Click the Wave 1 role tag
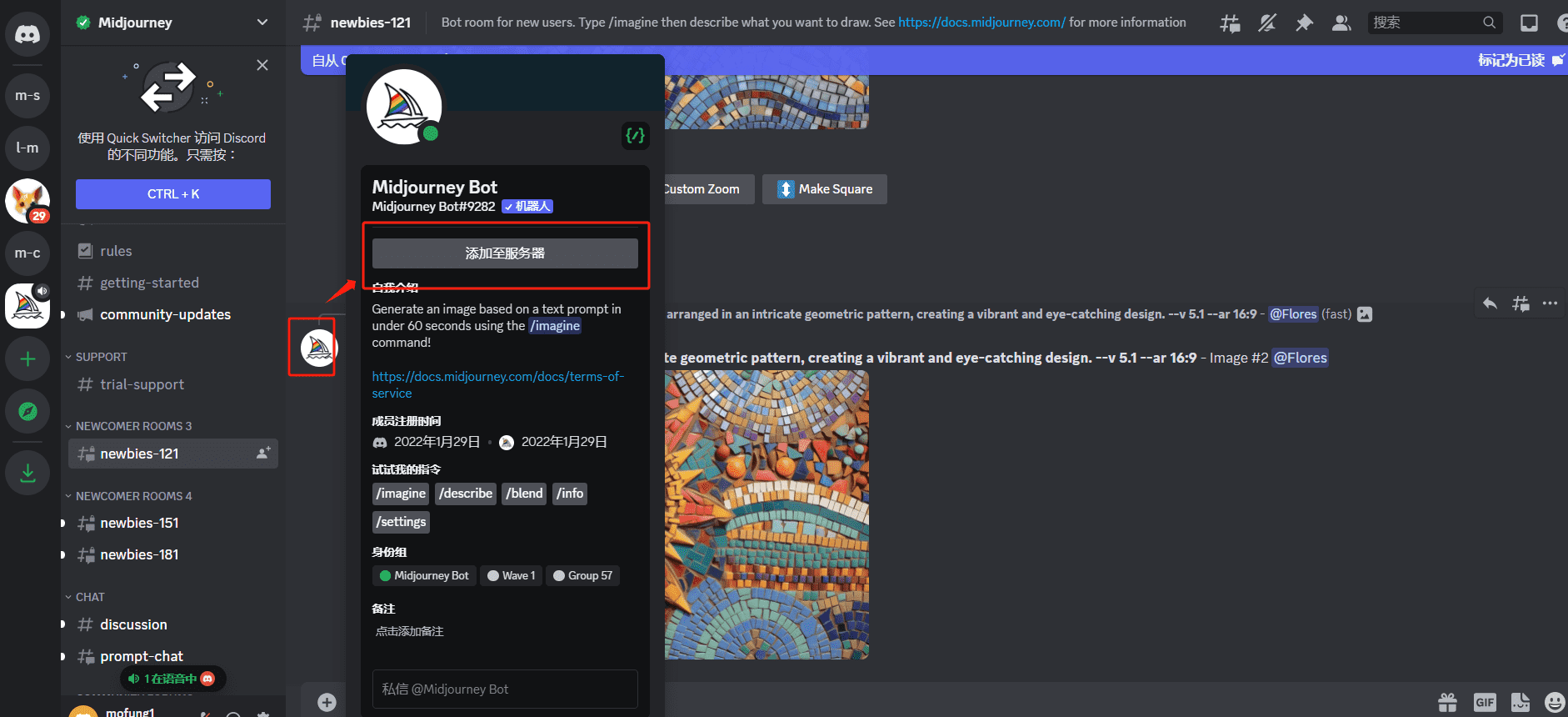Viewport: 1568px width, 717px height. pos(511,575)
